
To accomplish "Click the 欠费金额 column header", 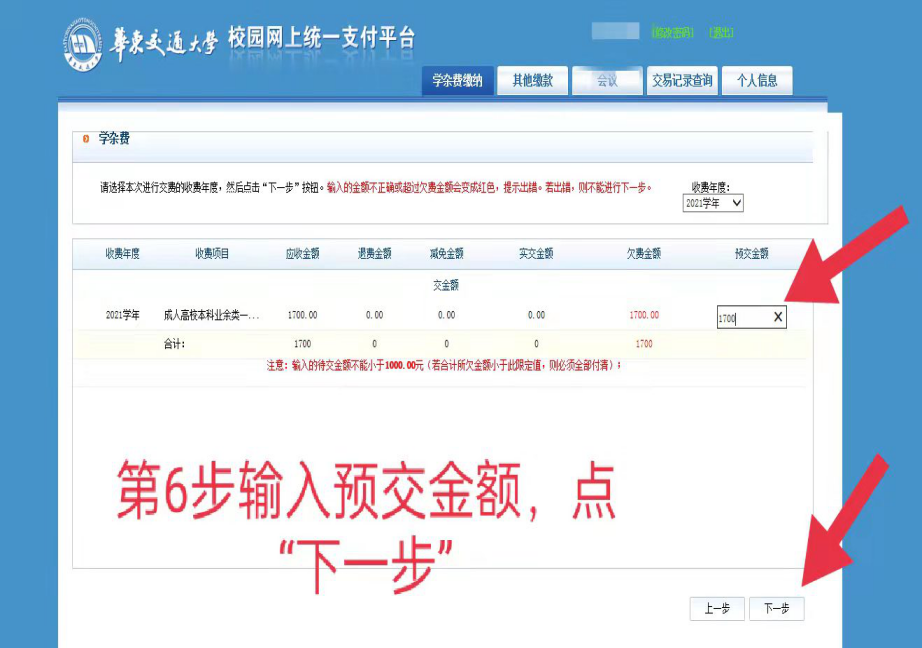I will point(644,254).
